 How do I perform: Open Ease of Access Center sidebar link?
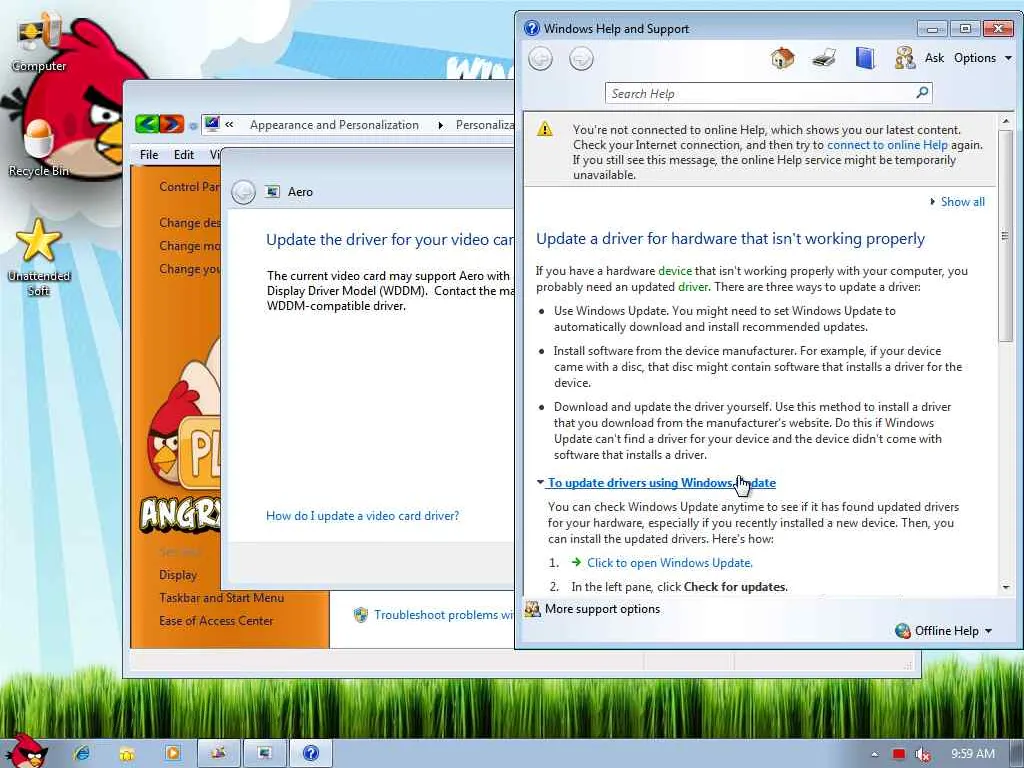tap(216, 621)
